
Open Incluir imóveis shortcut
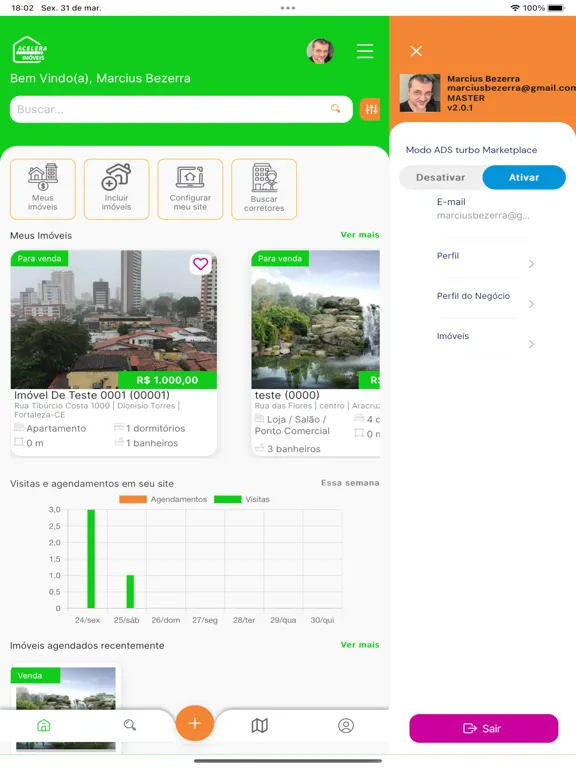(x=117, y=189)
